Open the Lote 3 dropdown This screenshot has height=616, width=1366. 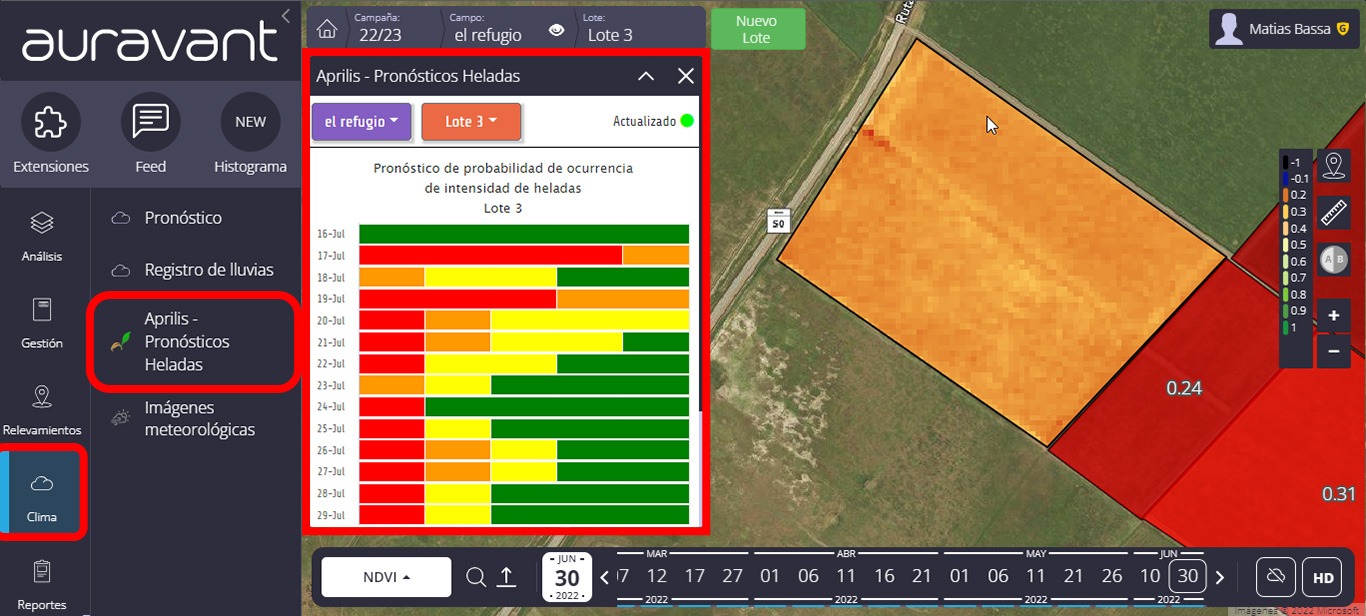pyautogui.click(x=471, y=121)
